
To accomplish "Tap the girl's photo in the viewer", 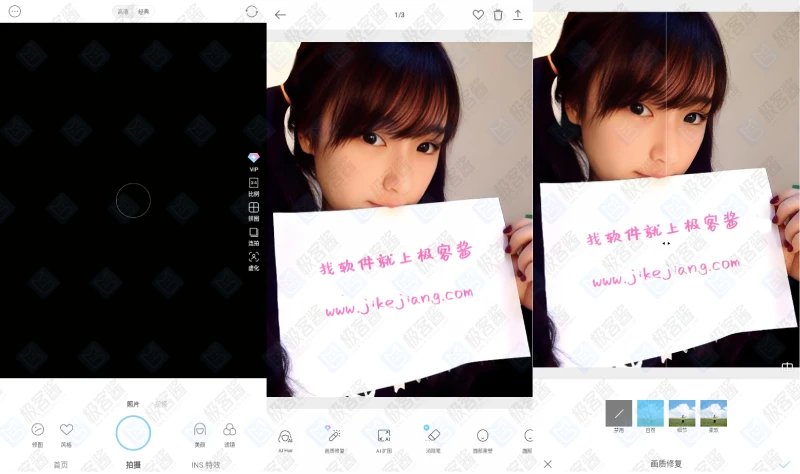I will [x=399, y=219].
